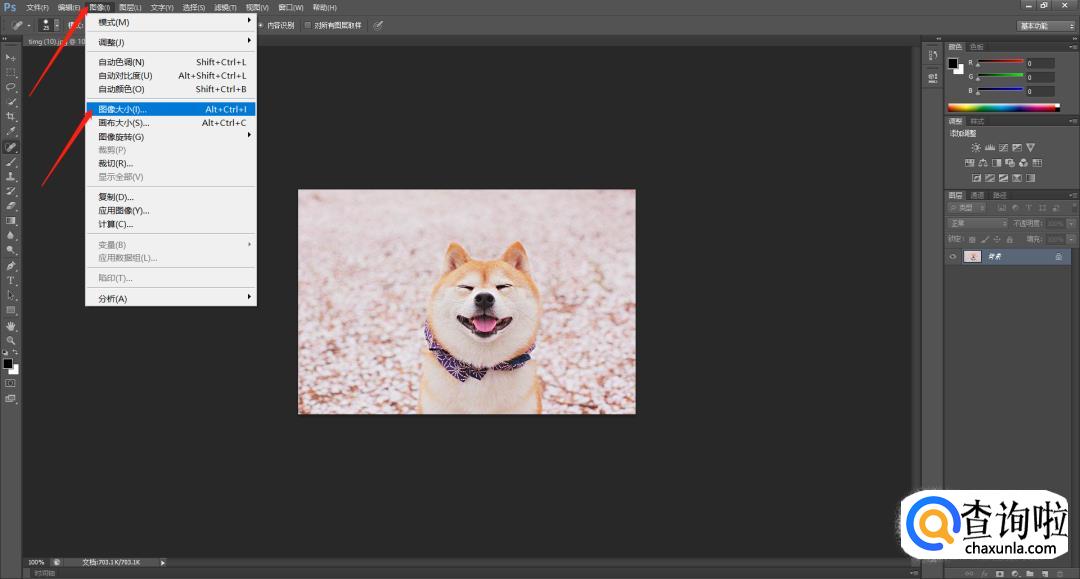Image resolution: width=1080 pixels, height=579 pixels.
Task: Switch to the Swatches tab
Action: click(x=977, y=46)
